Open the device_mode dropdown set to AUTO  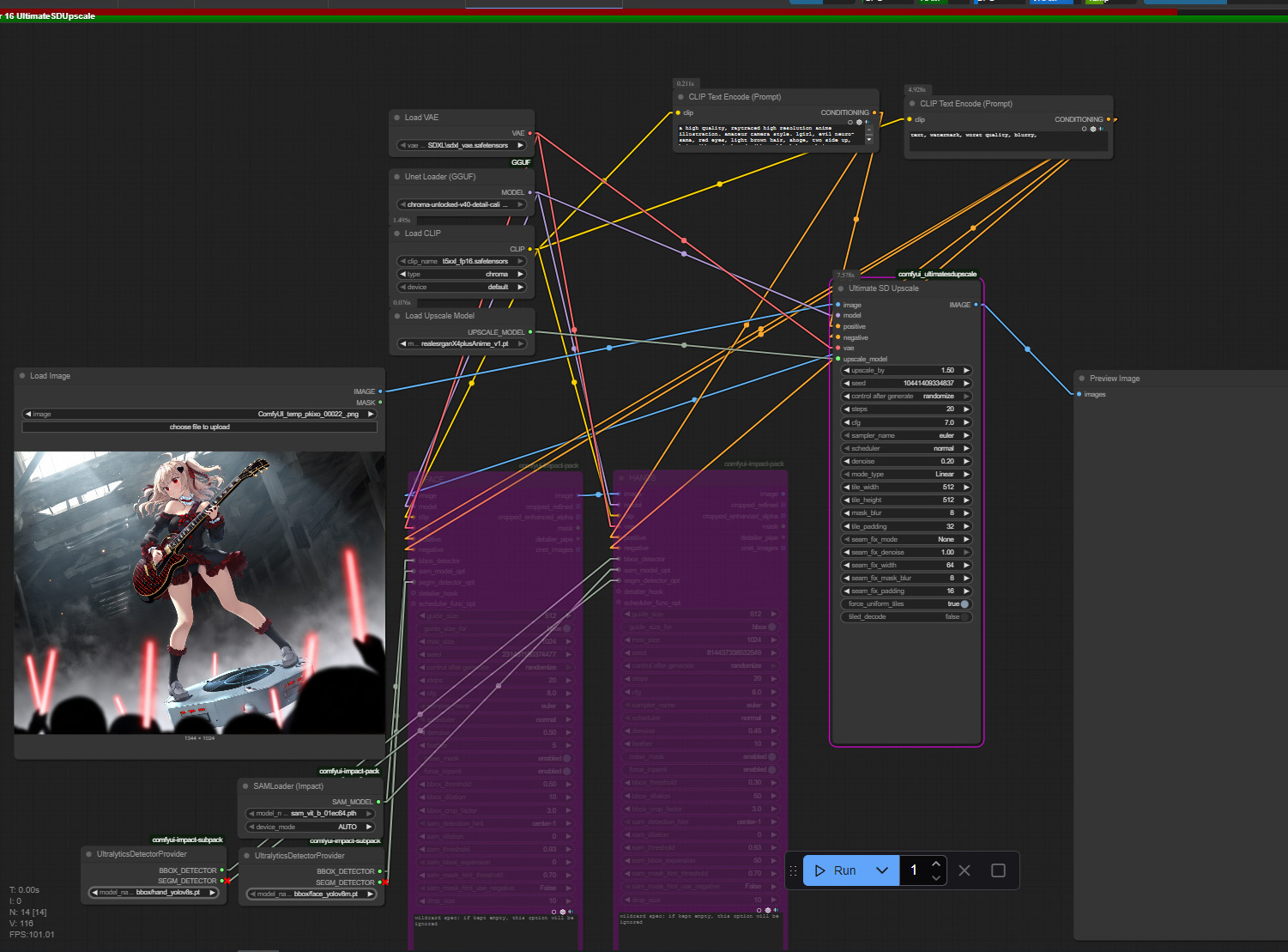point(311,827)
